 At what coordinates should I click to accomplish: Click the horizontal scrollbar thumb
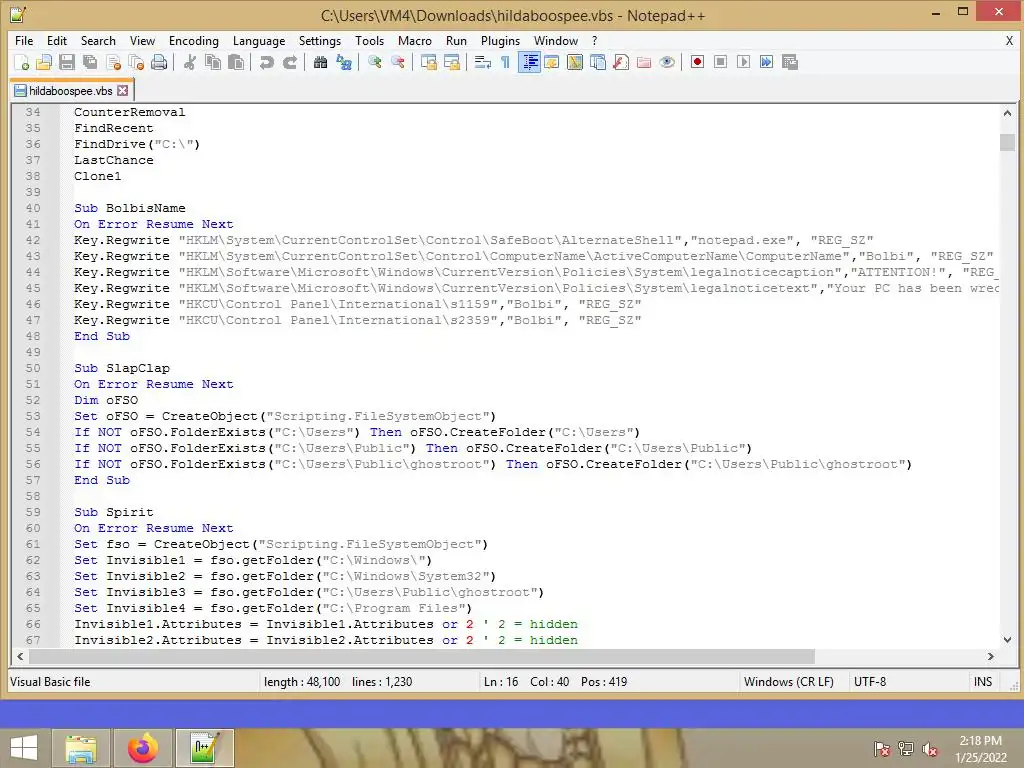click(422, 656)
